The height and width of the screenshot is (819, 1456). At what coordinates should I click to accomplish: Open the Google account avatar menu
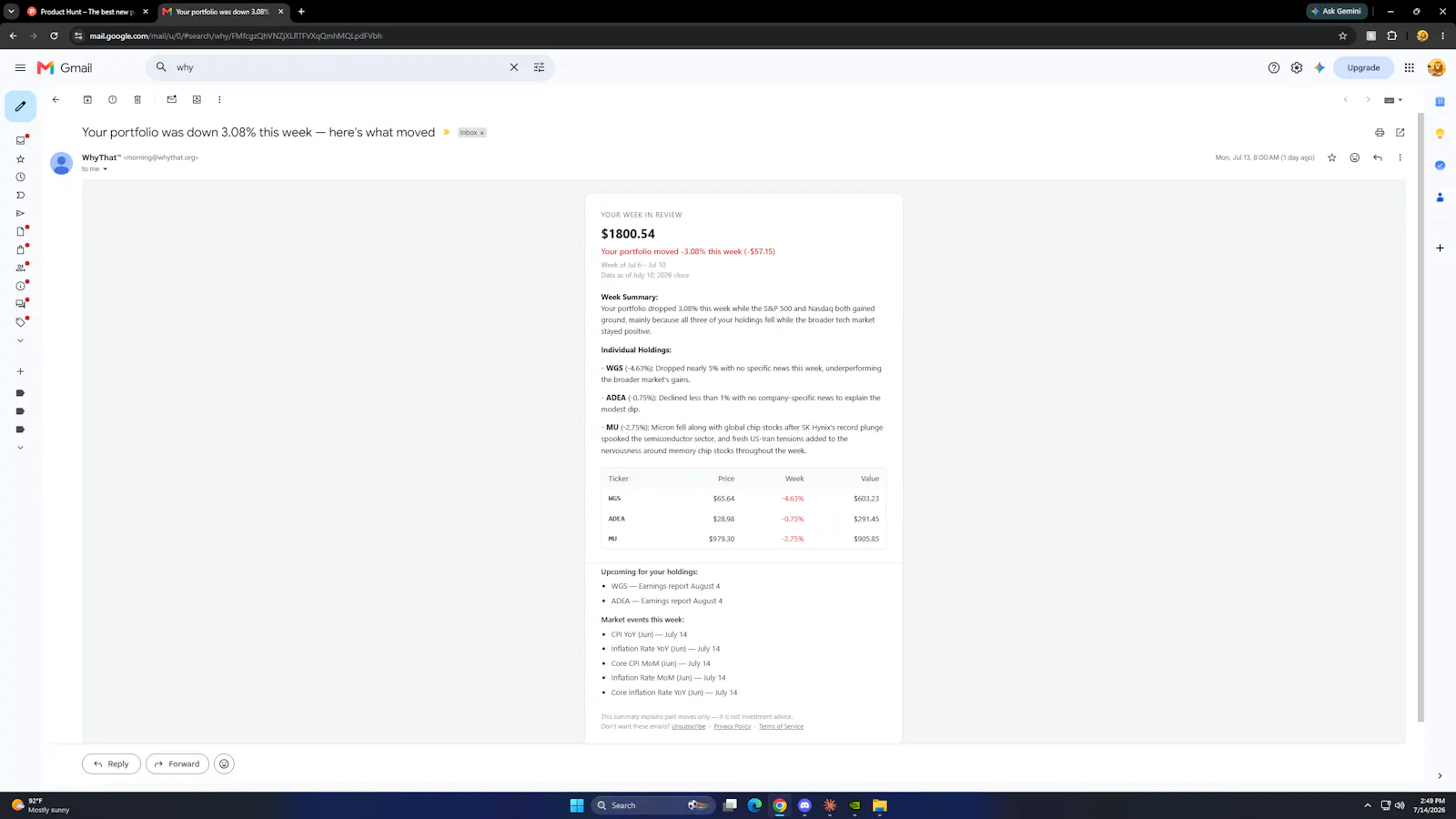1436,67
